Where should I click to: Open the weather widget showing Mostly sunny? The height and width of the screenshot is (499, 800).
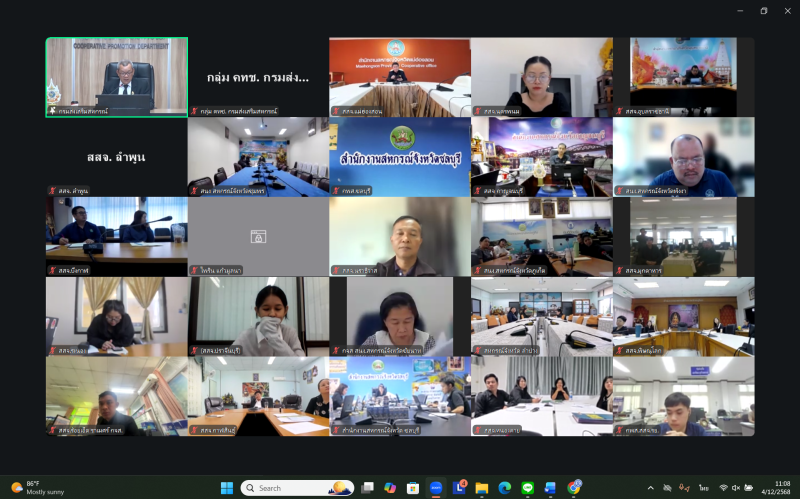click(x=35, y=488)
